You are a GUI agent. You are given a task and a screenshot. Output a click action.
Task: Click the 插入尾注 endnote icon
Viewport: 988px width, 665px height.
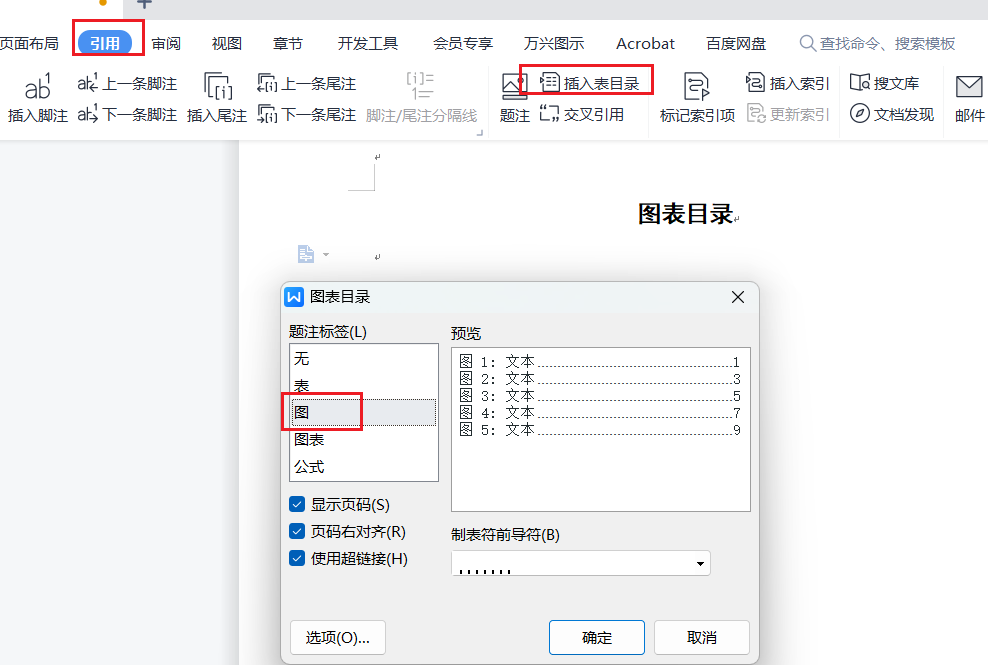click(x=216, y=88)
